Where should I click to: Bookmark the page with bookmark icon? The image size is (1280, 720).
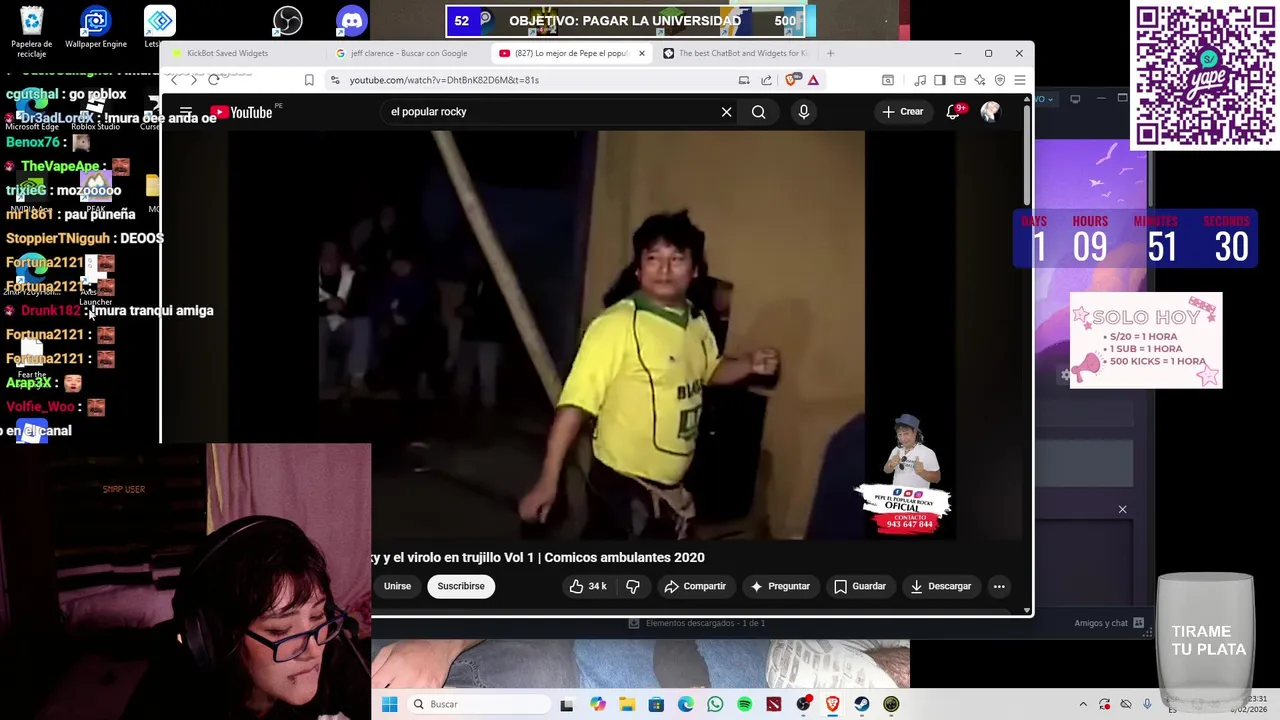(x=309, y=80)
